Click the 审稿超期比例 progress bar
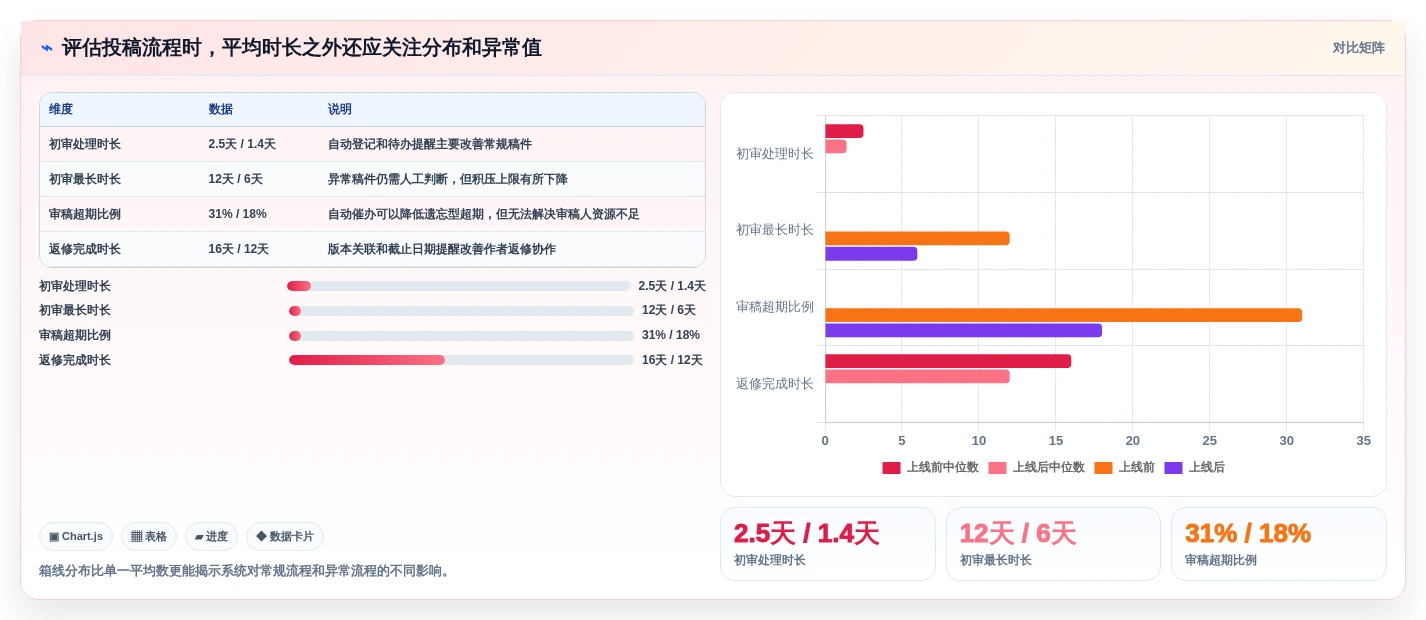 coord(461,336)
